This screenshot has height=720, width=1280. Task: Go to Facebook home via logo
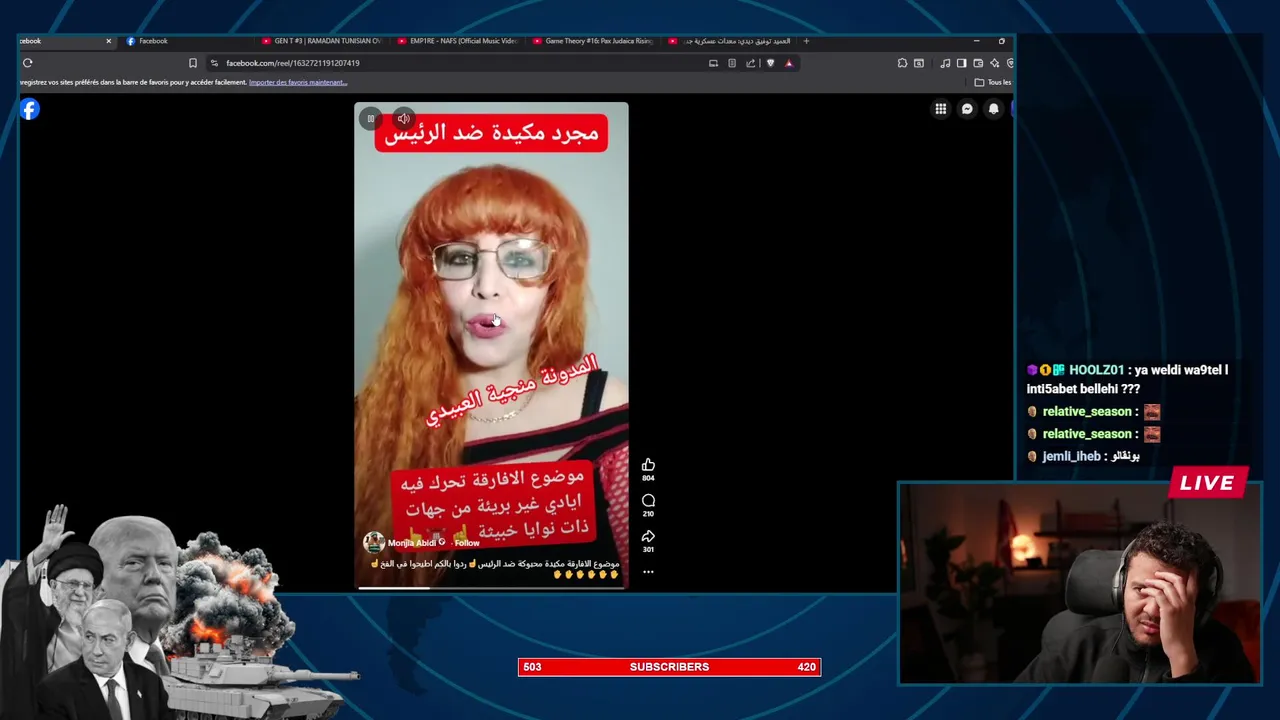click(30, 109)
